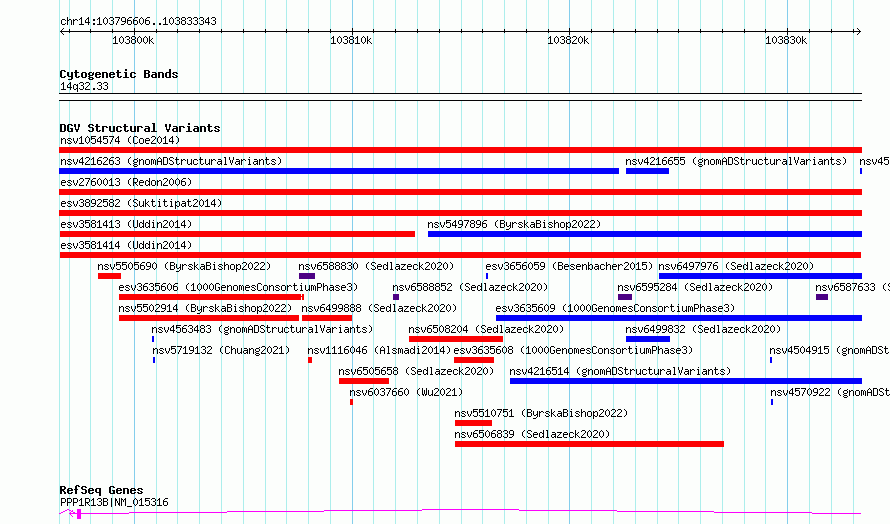Screen dimensions: 890x524
Task: Open nsv5505690 (ByrskaBishop2022) label
Action: point(184,266)
